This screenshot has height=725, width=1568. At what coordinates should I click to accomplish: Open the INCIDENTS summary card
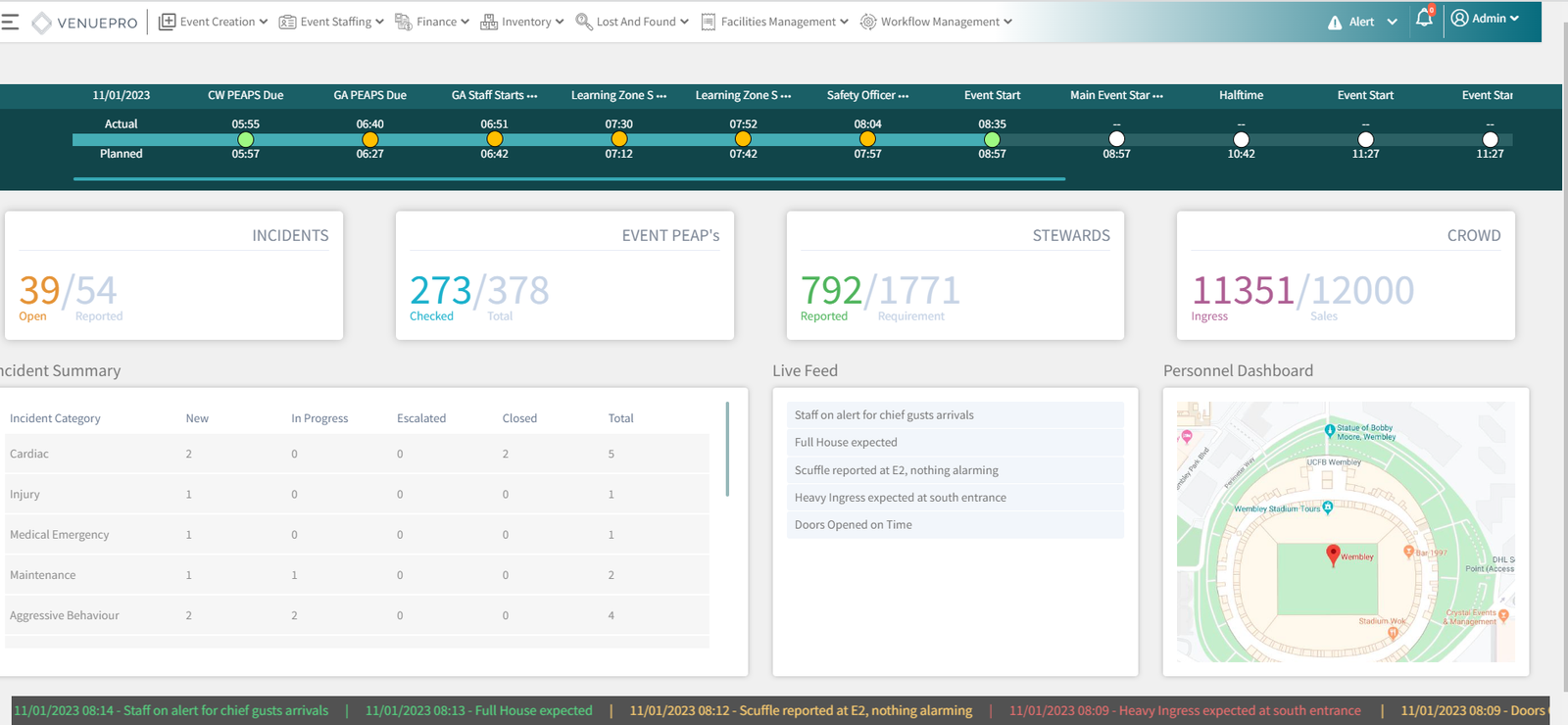click(x=173, y=276)
